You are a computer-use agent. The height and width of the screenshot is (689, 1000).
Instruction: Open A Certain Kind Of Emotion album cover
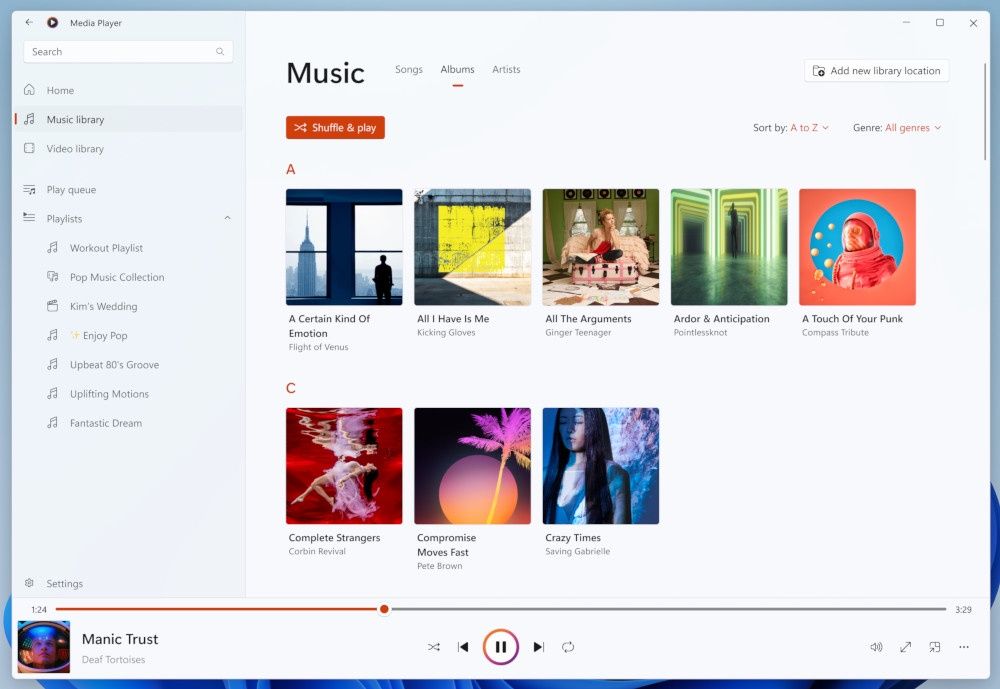coord(344,247)
